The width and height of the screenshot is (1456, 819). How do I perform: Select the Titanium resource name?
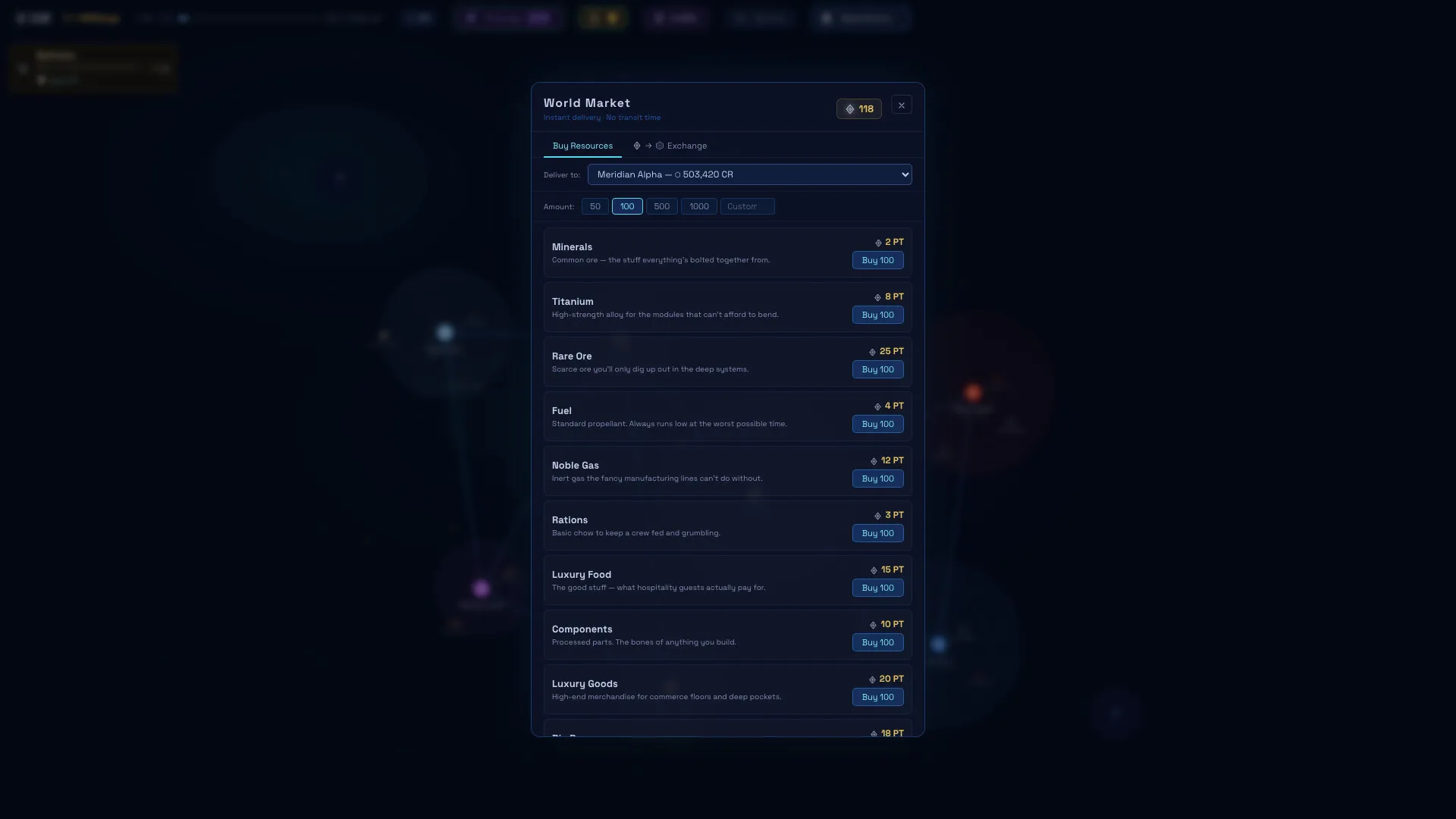coord(573,302)
